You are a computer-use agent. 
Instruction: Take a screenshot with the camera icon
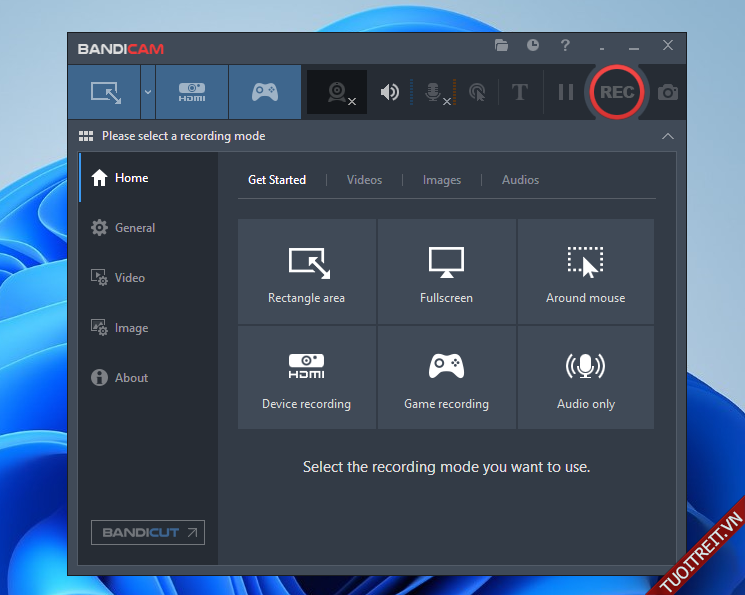[x=668, y=92]
